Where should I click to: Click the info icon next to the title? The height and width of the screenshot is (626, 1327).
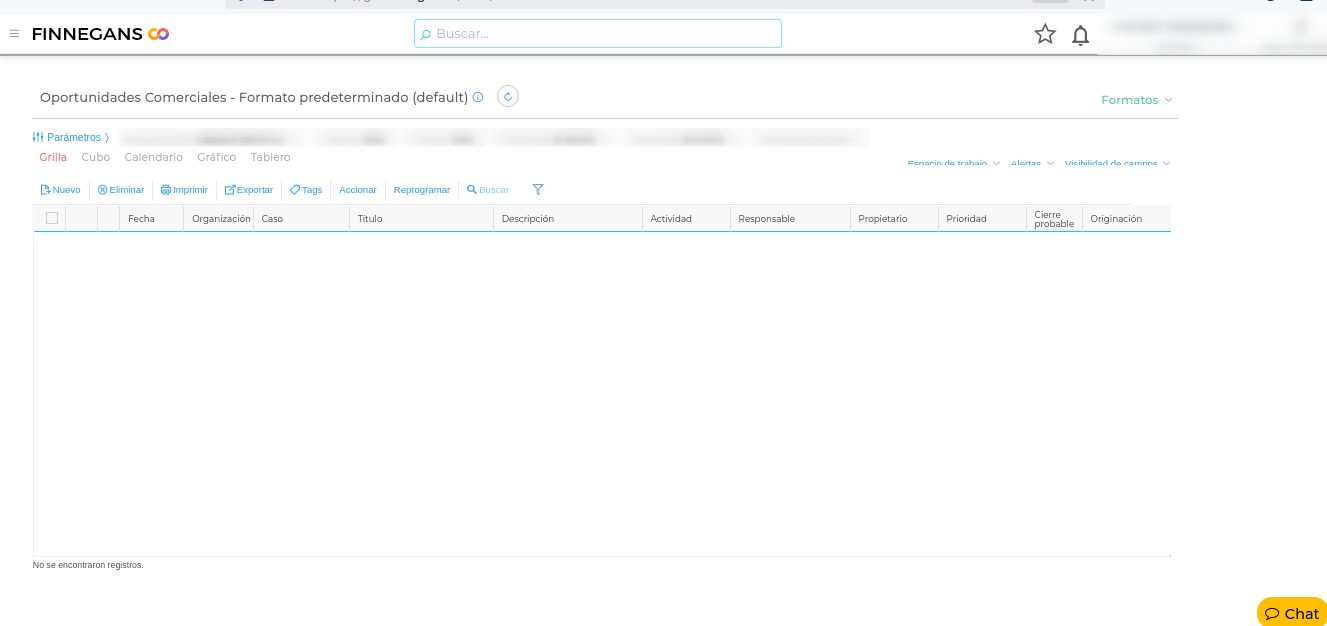click(478, 97)
